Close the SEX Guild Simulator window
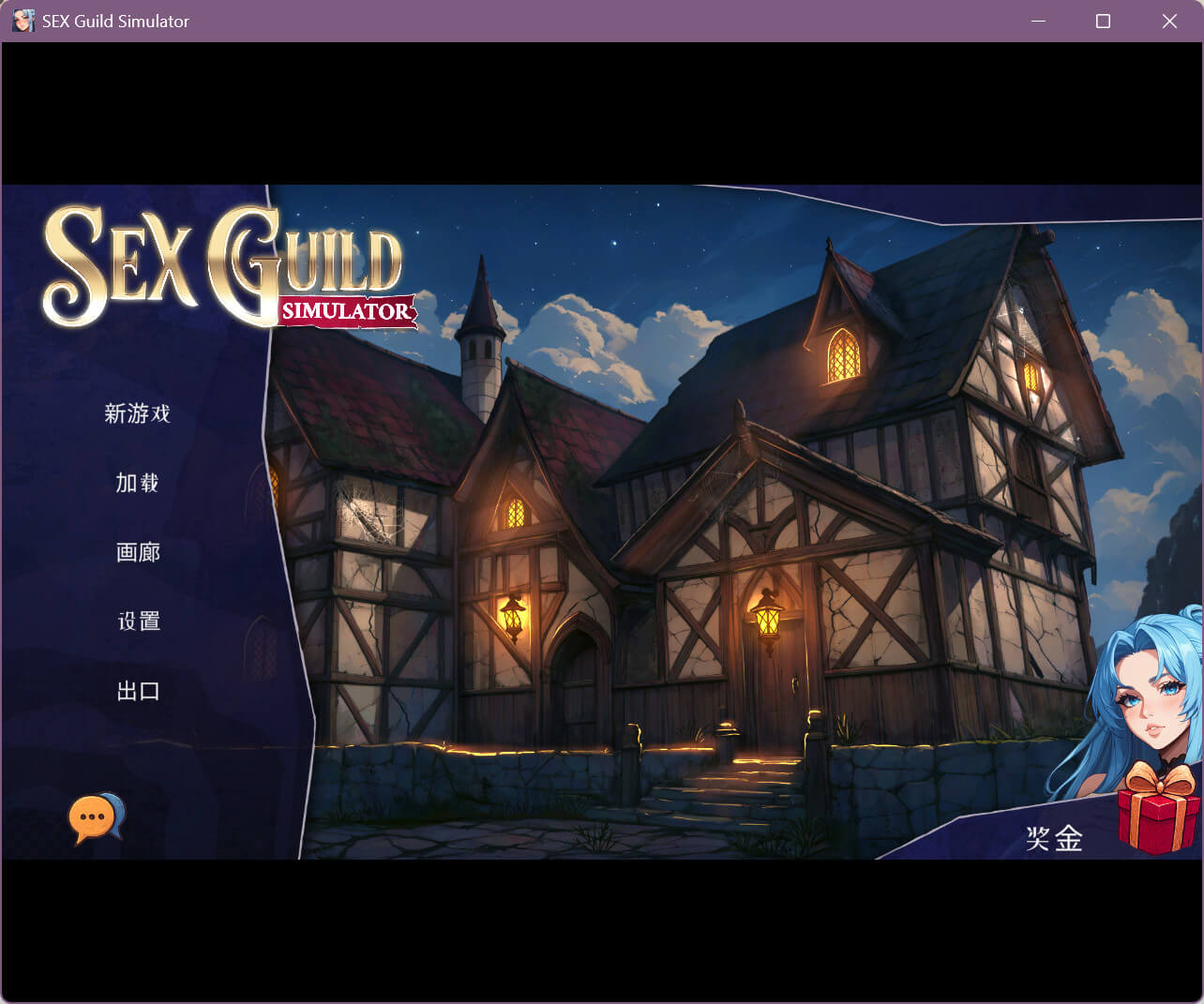 point(1169,21)
